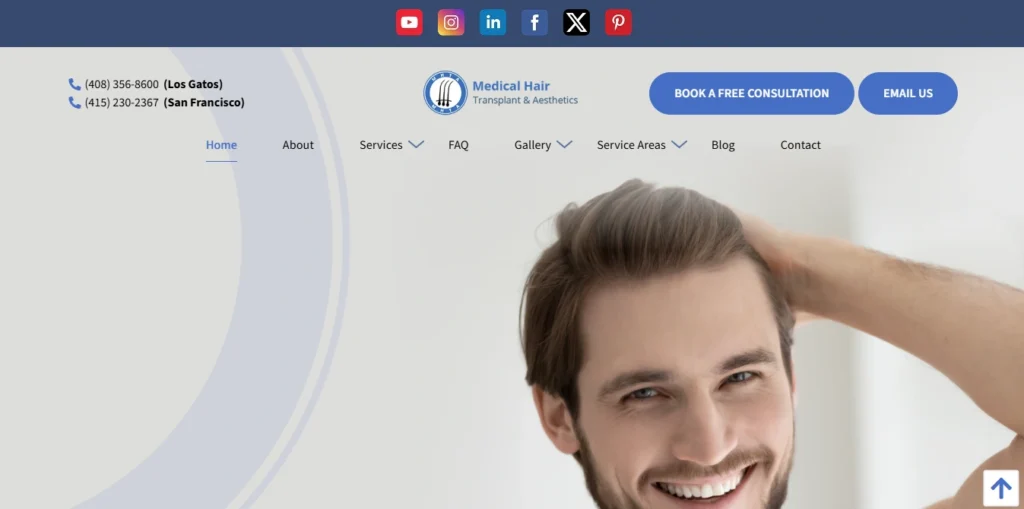
Task: Open the Services menu item
Action: pos(381,145)
